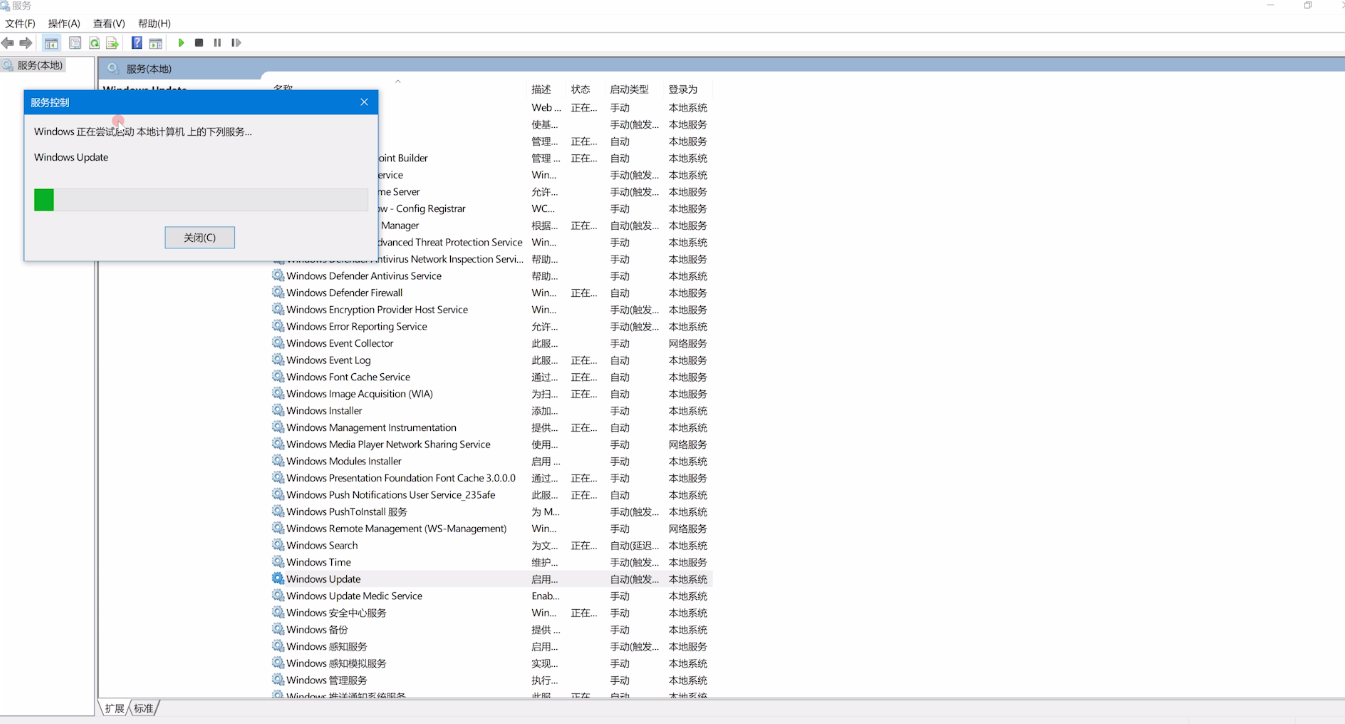Open the 文件(F) menu
The image size is (1345, 724).
[x=20, y=23]
